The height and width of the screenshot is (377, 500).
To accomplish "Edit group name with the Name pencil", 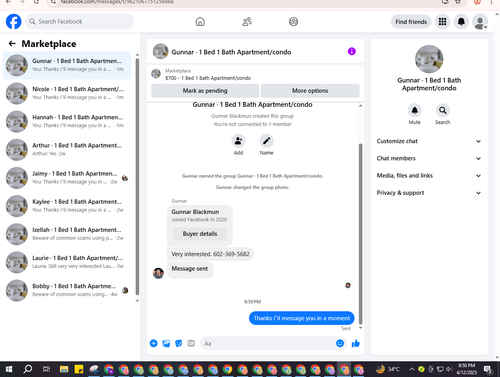I will click(x=266, y=141).
